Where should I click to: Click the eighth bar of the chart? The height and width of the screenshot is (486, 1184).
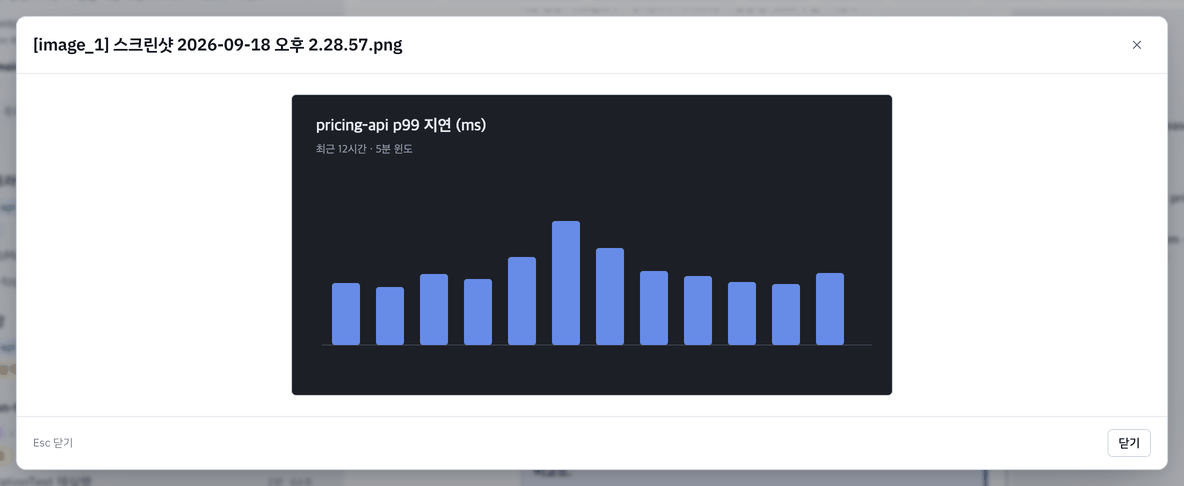(x=654, y=308)
